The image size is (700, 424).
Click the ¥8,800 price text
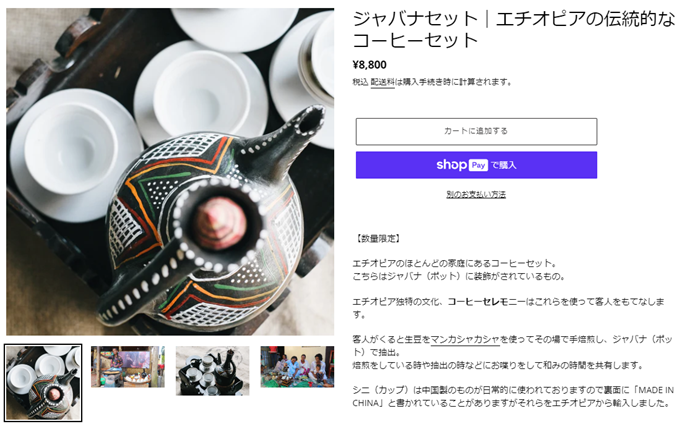(x=370, y=65)
